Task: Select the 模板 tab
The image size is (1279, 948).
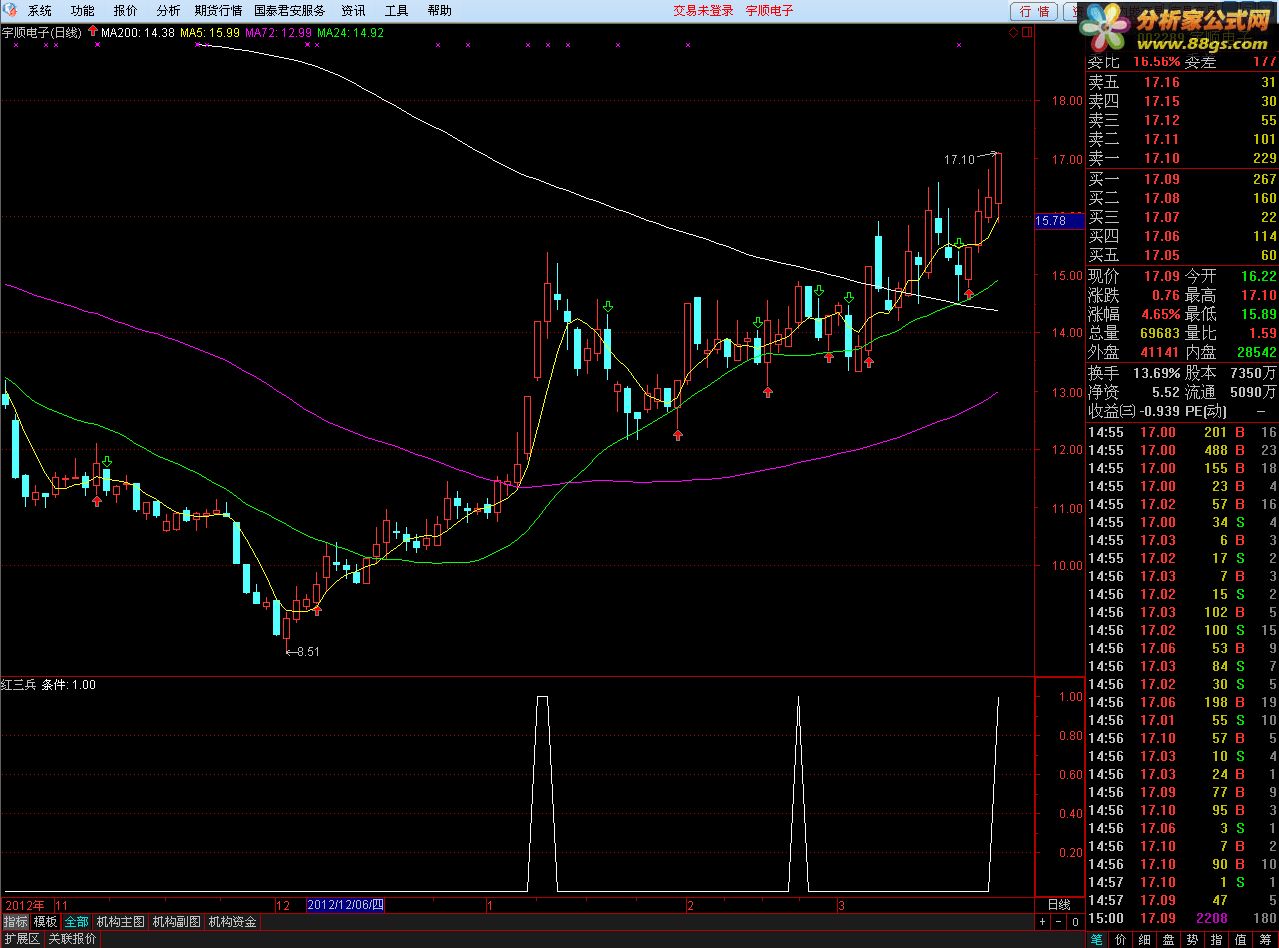Action: click(45, 922)
